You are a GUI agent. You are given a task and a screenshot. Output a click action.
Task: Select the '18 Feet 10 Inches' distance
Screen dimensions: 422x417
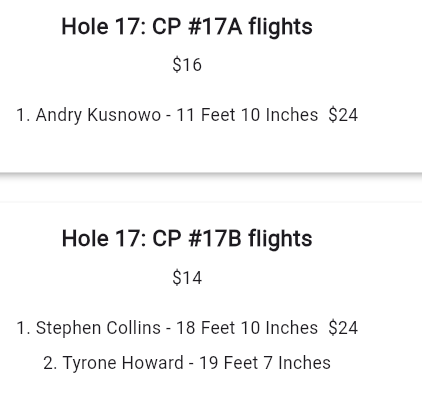[x=247, y=328]
